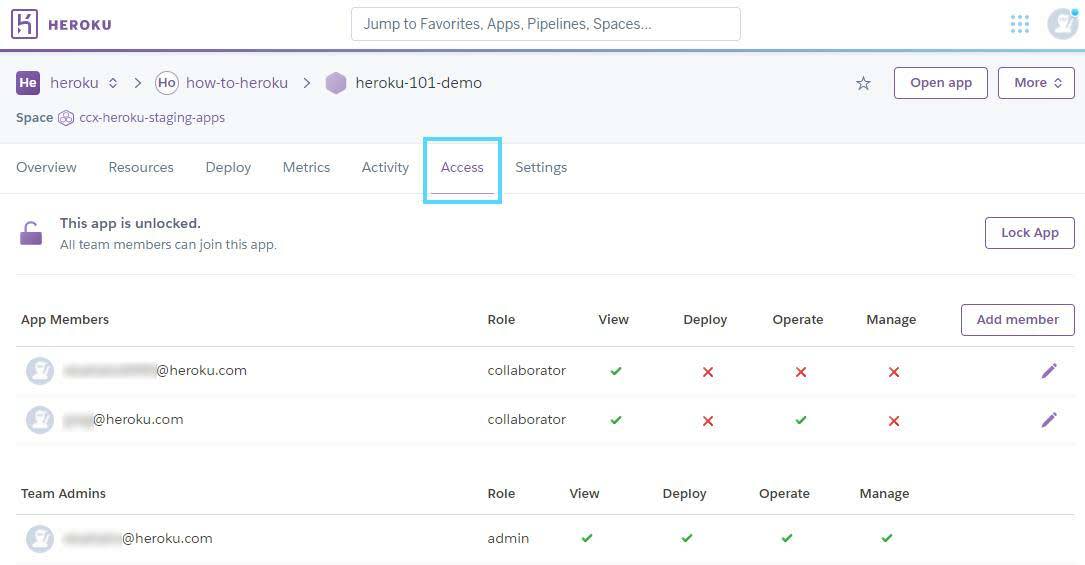The image size is (1085, 565).
Task: Click the Ho pipeline circle icon
Action: (167, 83)
